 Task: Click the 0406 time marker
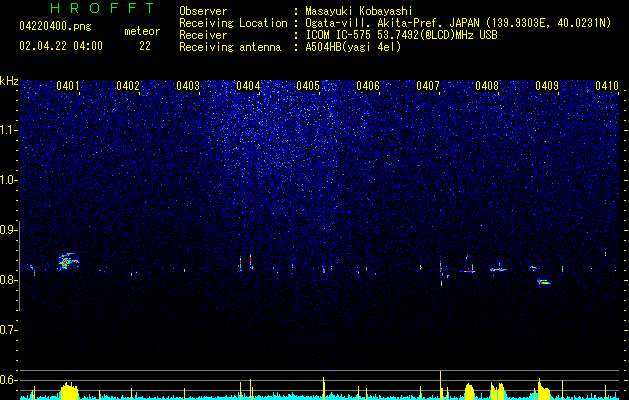(368, 86)
